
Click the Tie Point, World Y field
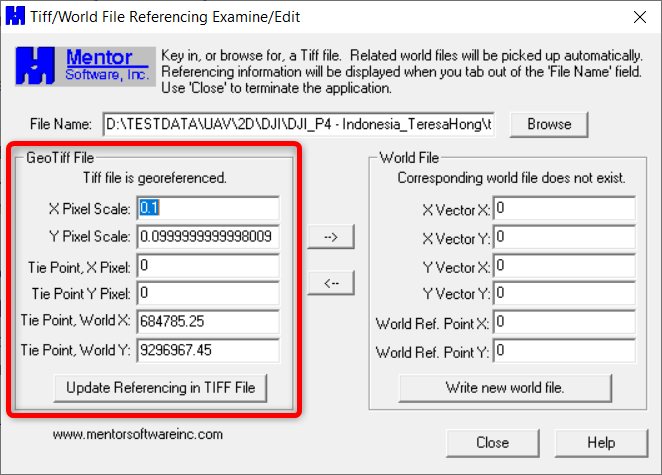coord(208,351)
